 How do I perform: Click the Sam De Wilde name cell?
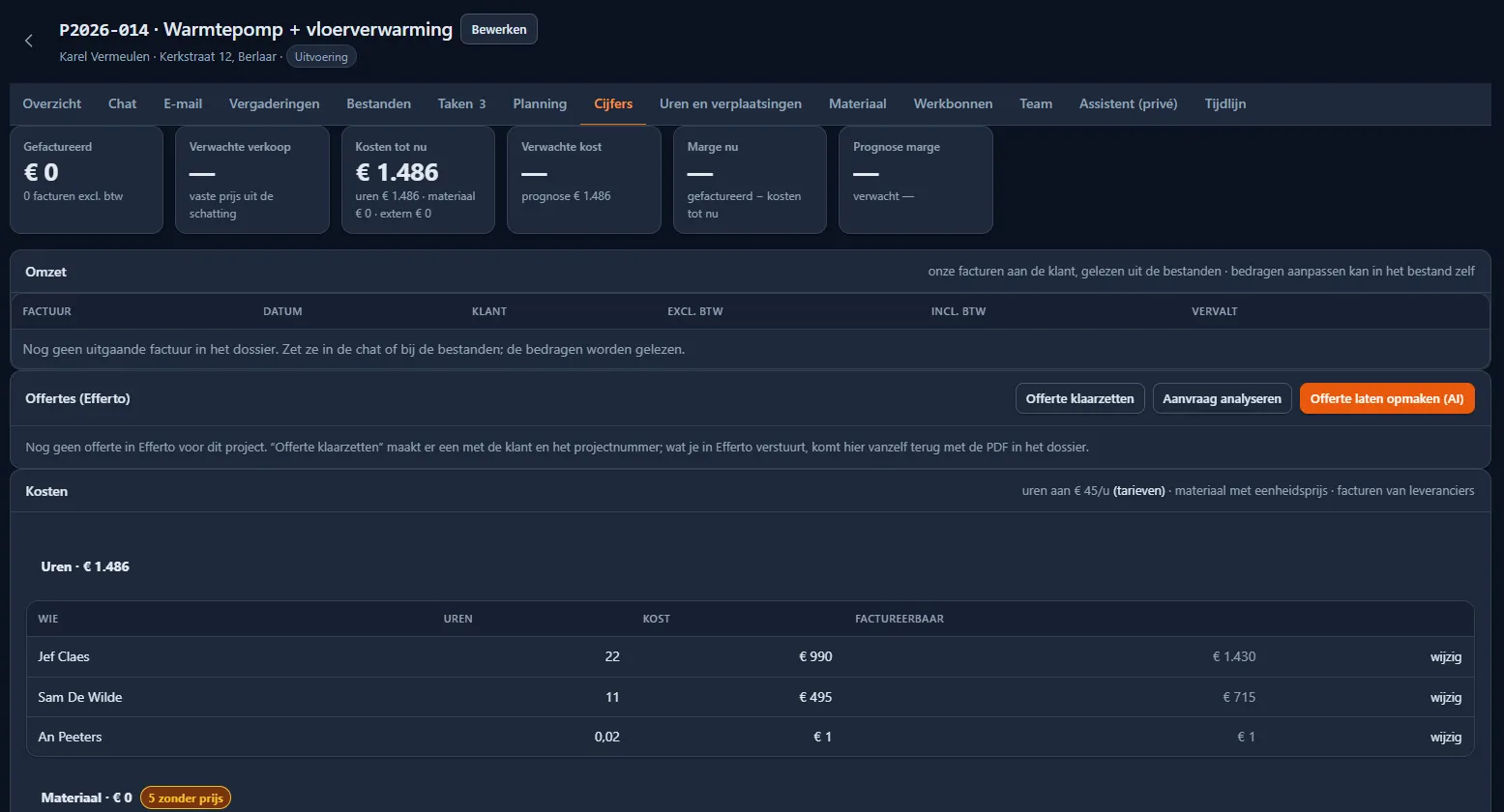(x=80, y=697)
